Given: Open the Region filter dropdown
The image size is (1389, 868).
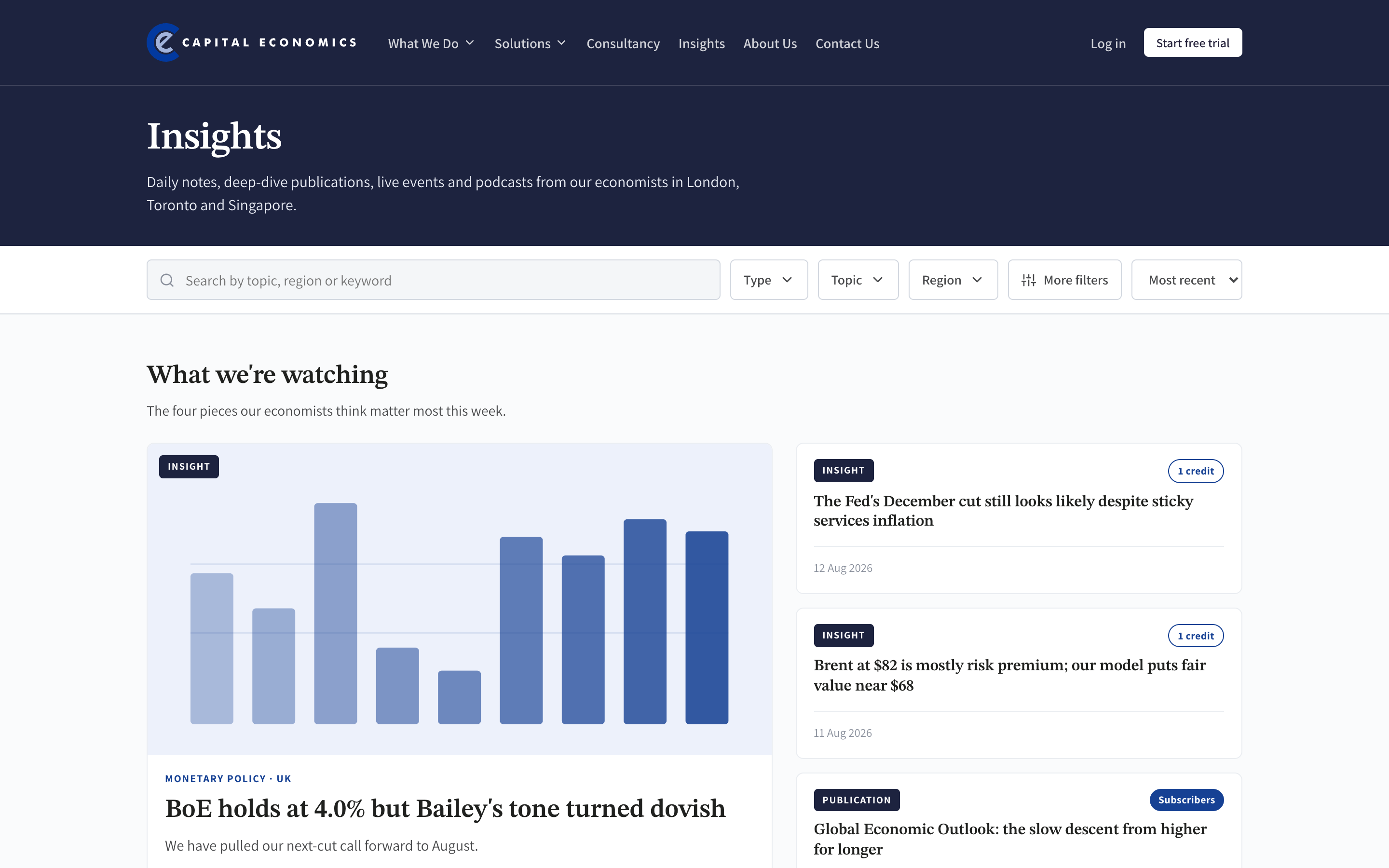Looking at the screenshot, I should pos(953,280).
